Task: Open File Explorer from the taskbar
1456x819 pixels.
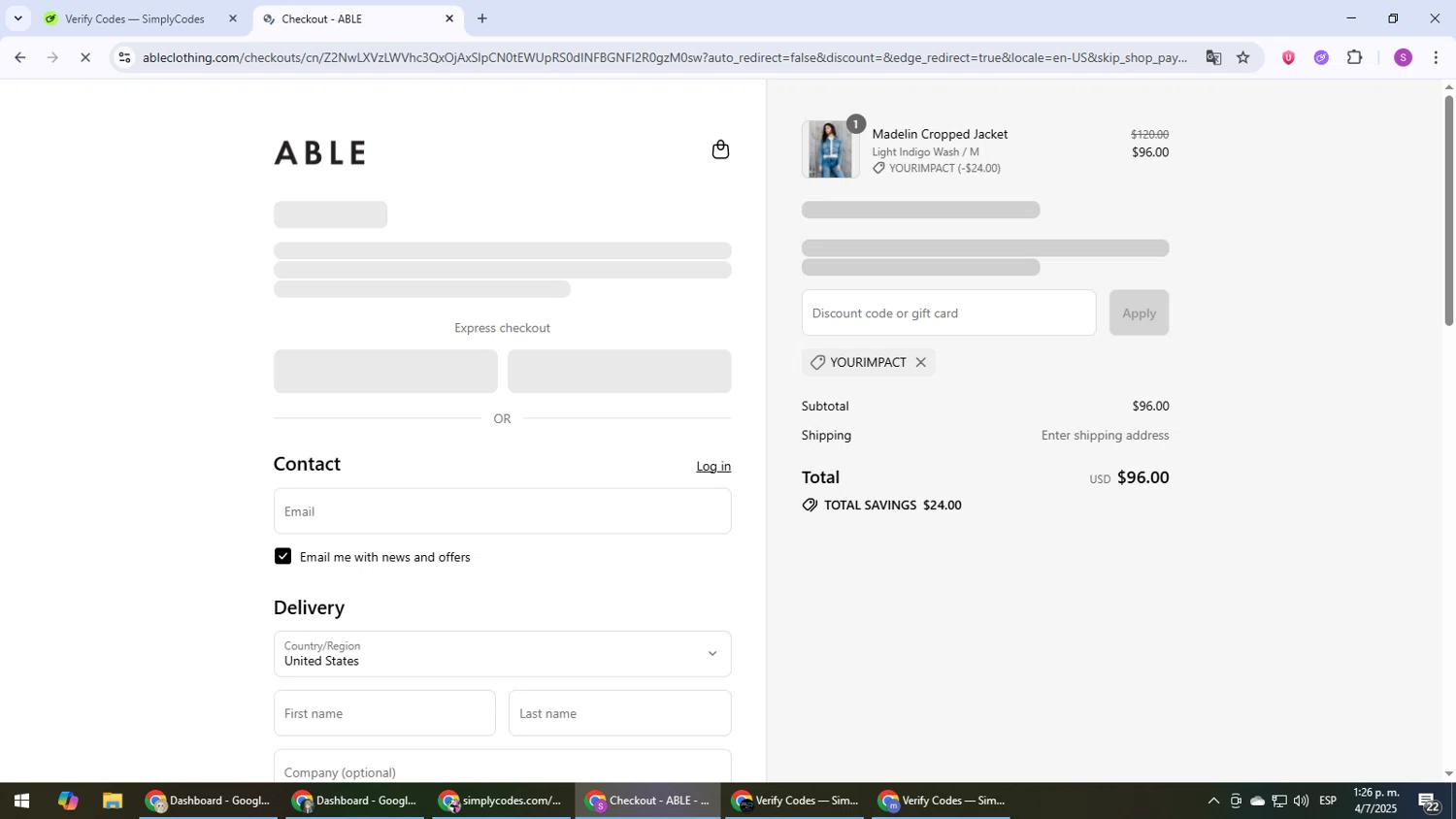Action: point(113,802)
